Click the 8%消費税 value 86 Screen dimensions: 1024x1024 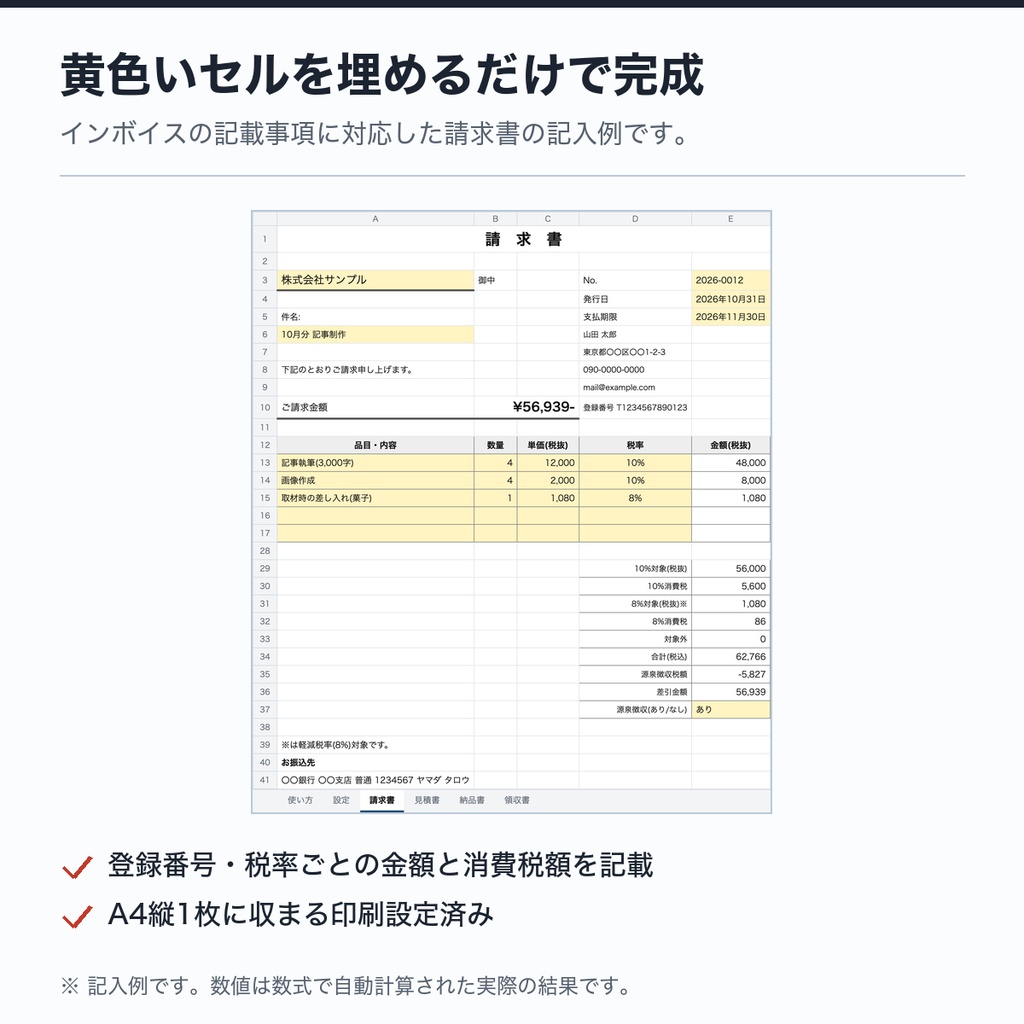pyautogui.click(x=731, y=622)
